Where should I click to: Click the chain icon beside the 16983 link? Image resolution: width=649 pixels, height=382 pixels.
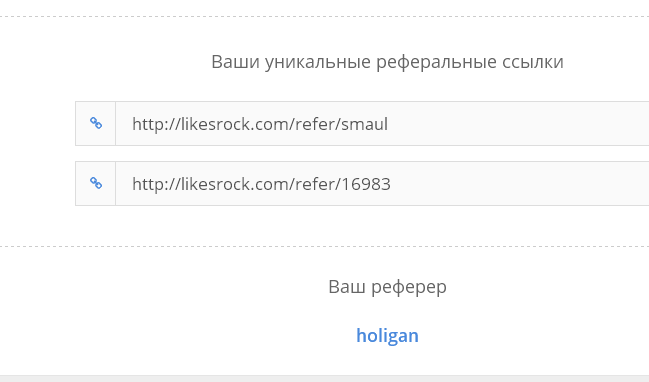click(96, 183)
